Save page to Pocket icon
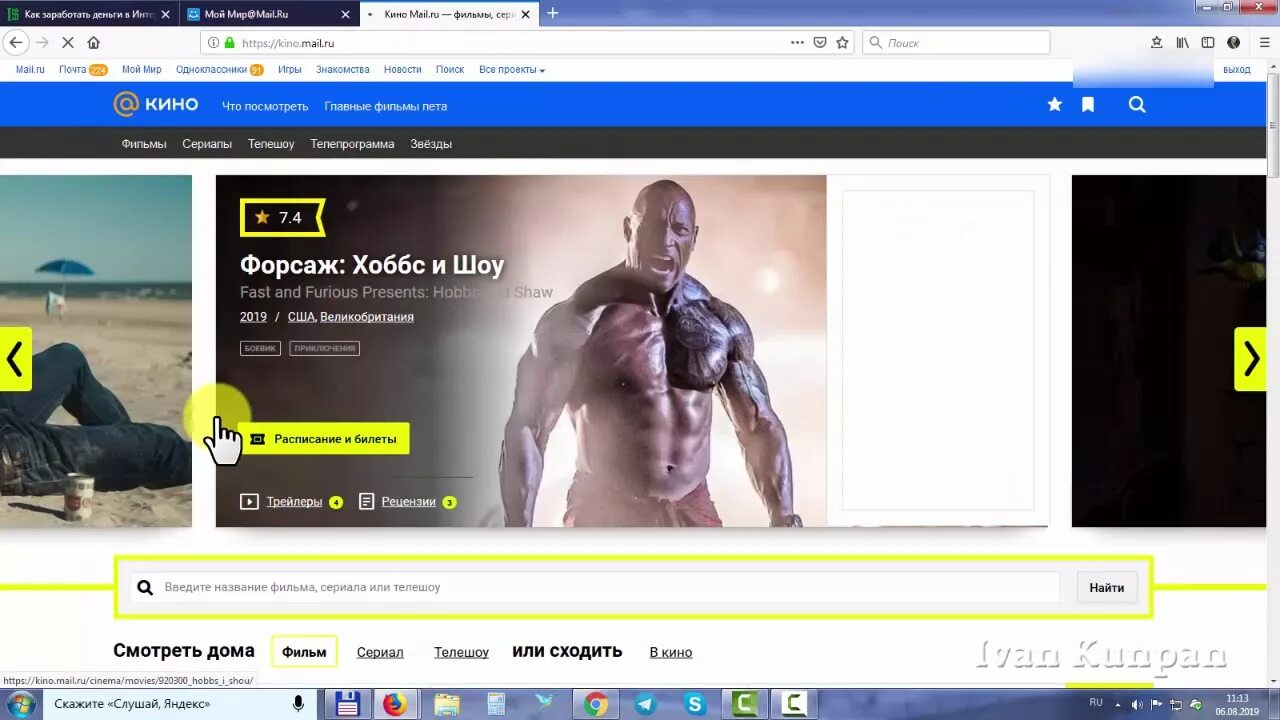Image resolution: width=1280 pixels, height=720 pixels. (x=820, y=43)
